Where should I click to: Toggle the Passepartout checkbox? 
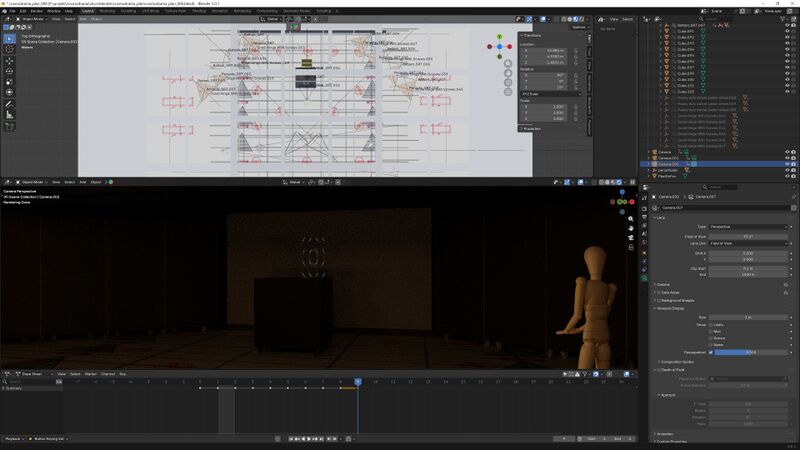(x=711, y=352)
